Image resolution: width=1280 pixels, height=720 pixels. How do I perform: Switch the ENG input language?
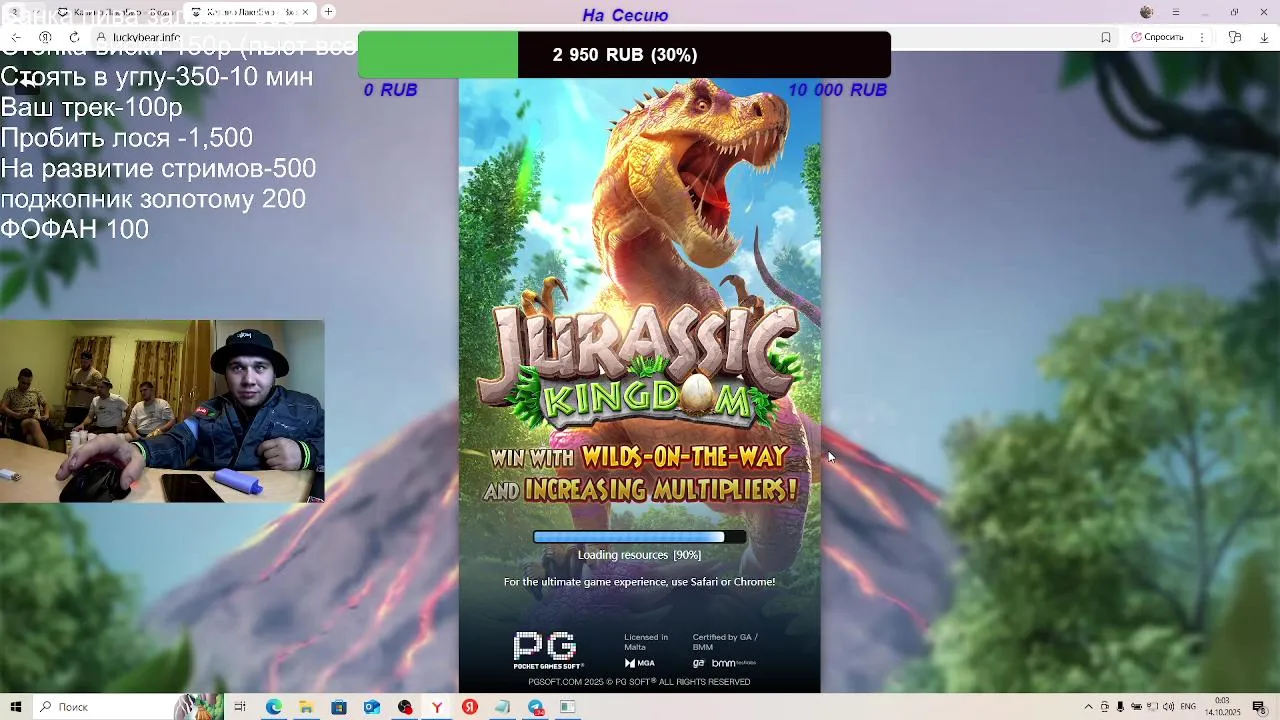pyautogui.click(x=1188, y=707)
